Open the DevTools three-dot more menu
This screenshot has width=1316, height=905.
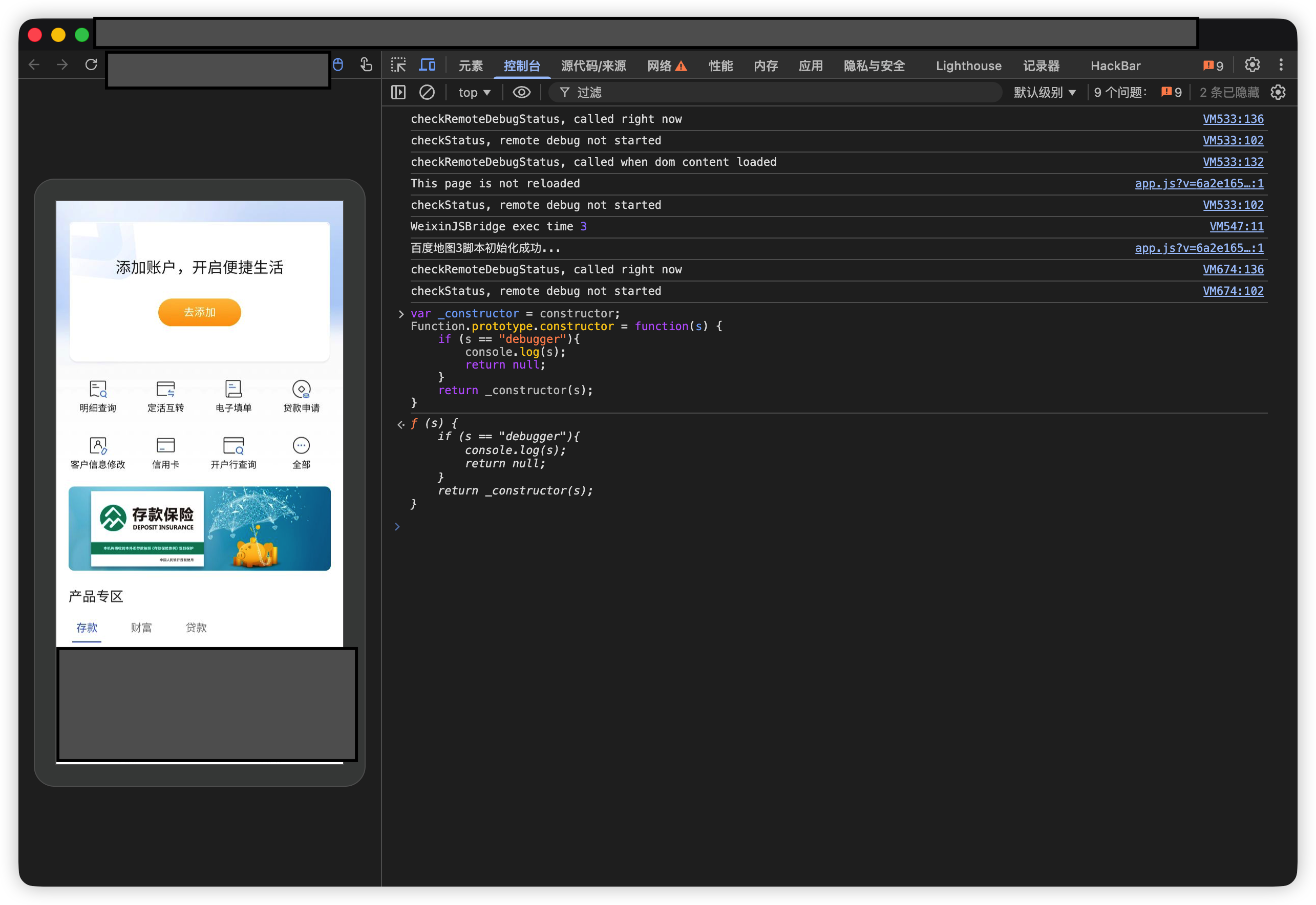tap(1281, 65)
